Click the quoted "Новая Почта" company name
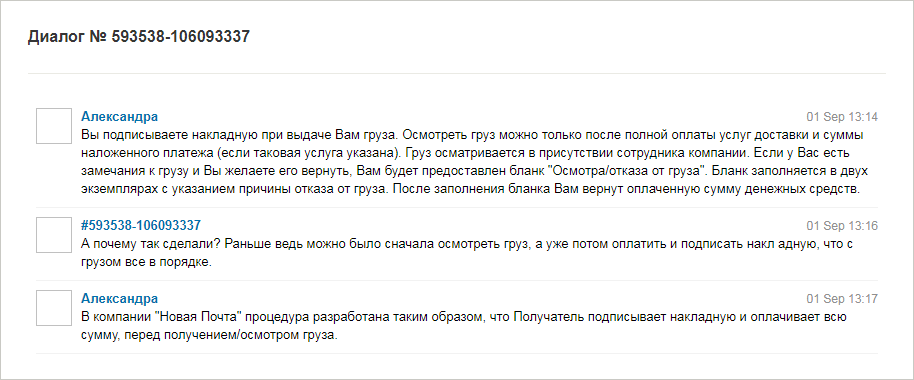The width and height of the screenshot is (914, 380). [196, 318]
